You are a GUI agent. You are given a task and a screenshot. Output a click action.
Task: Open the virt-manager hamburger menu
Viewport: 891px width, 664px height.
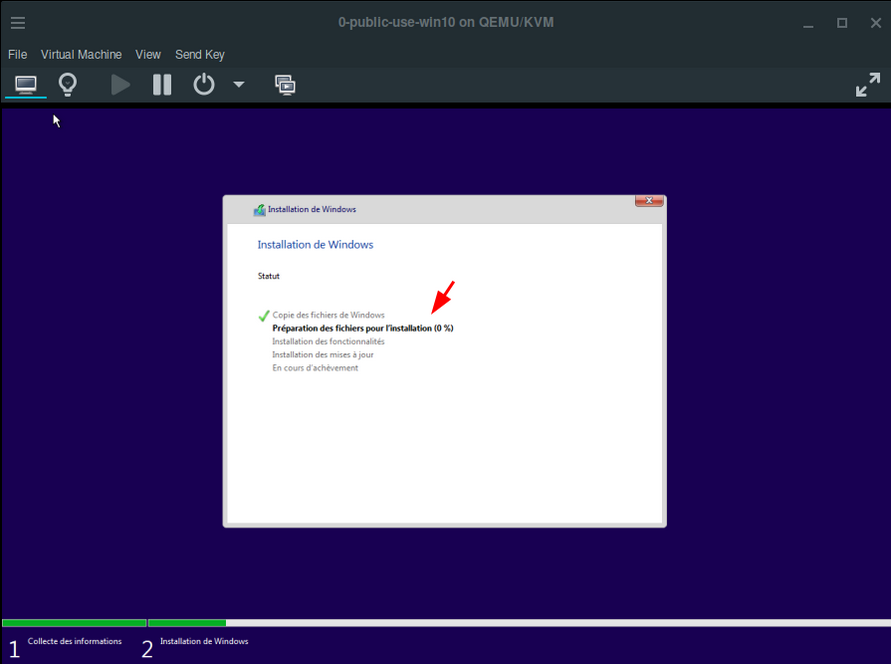coord(18,23)
